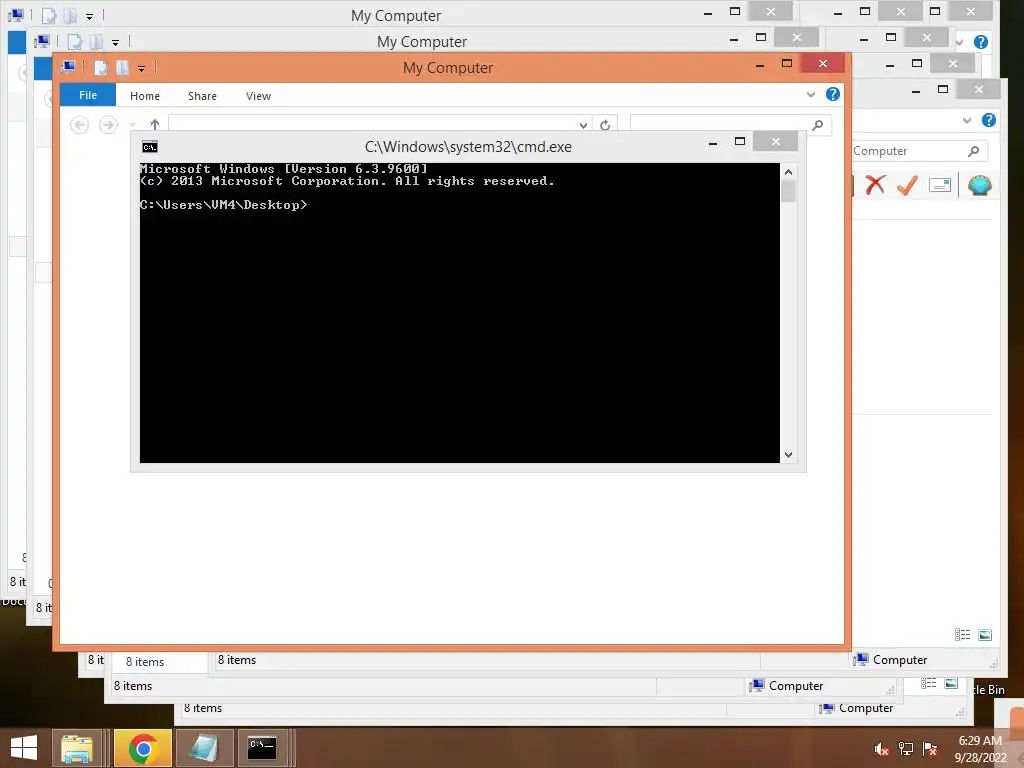
Task: Click Properties icon in second My Computer title bar
Action: pyautogui.click(x=74, y=42)
